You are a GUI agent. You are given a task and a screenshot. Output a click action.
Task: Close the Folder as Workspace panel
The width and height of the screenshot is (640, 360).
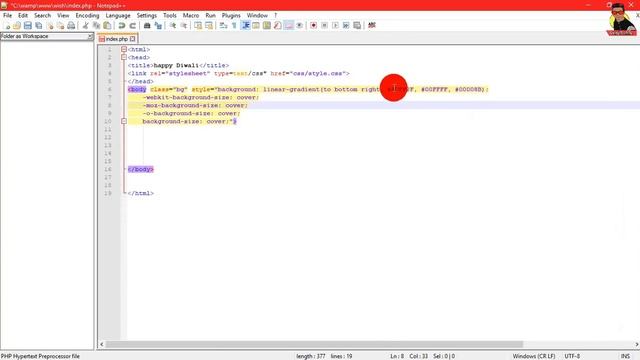90,36
